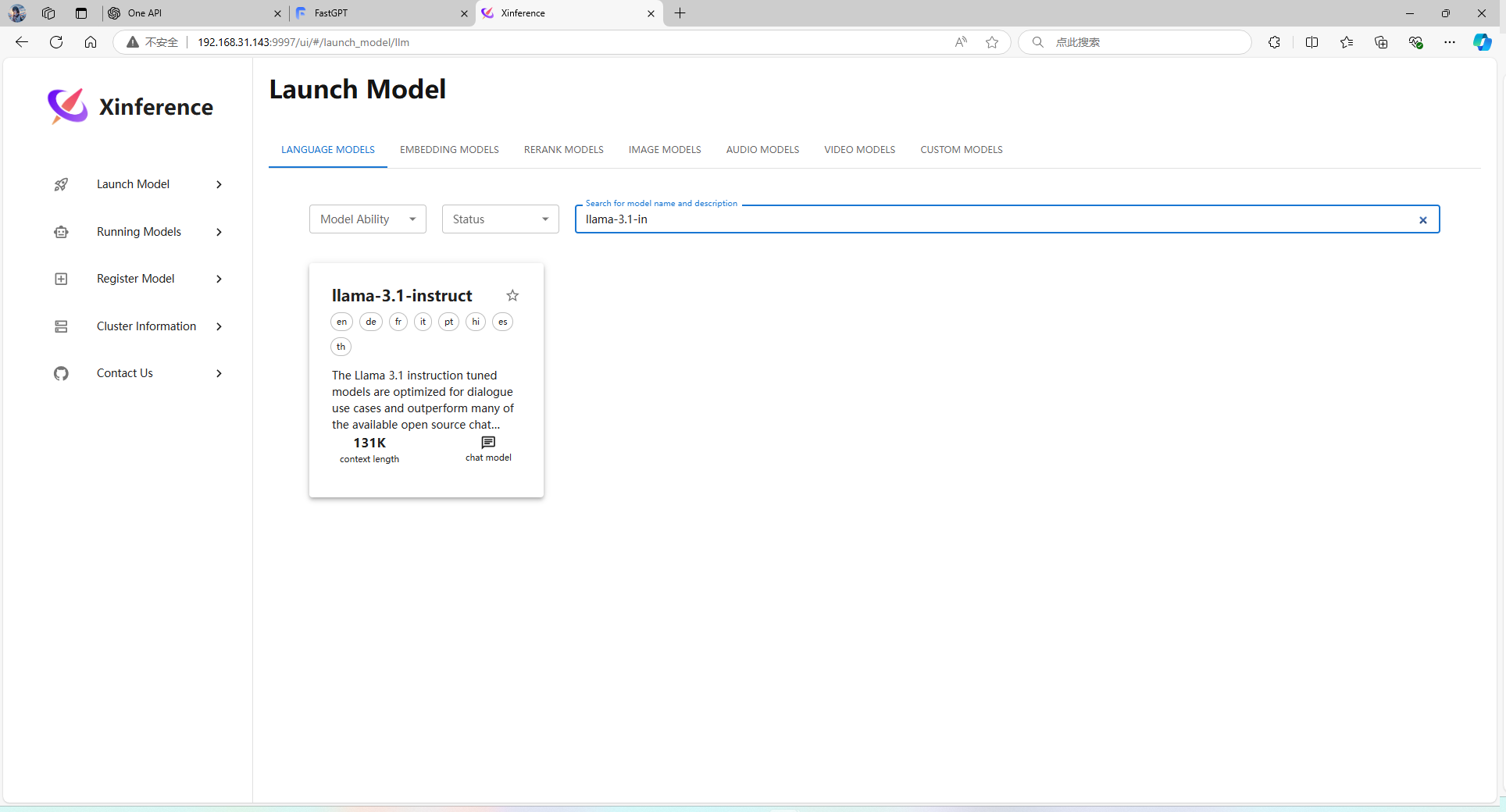This screenshot has width=1506, height=812.
Task: Click the not-secure warning icon
Action: pyautogui.click(x=133, y=42)
